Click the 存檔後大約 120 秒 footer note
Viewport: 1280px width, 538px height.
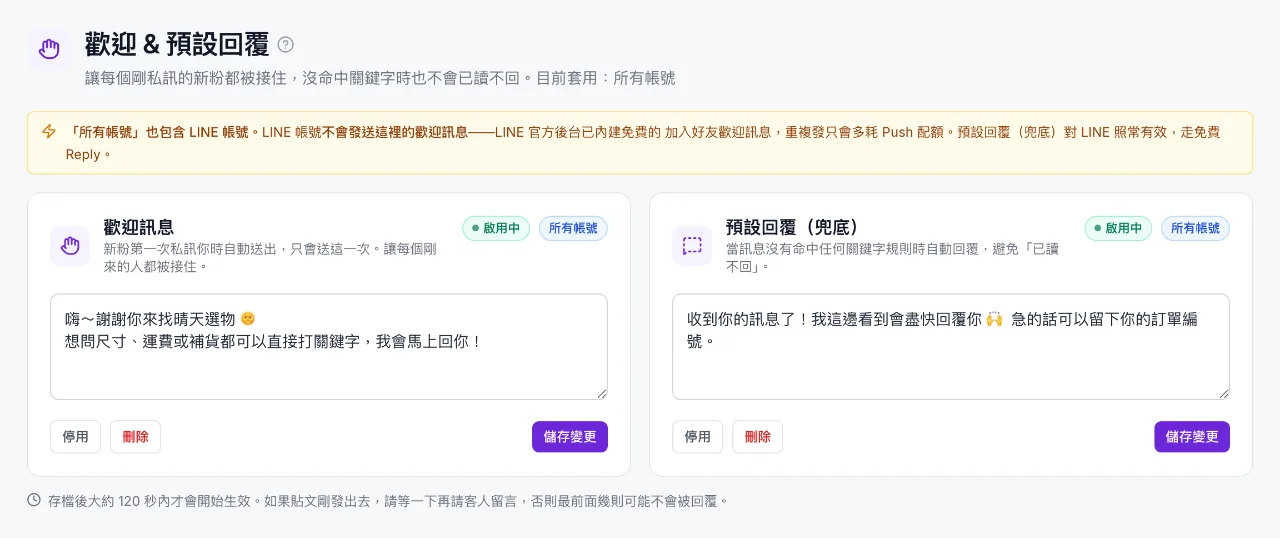(x=388, y=500)
